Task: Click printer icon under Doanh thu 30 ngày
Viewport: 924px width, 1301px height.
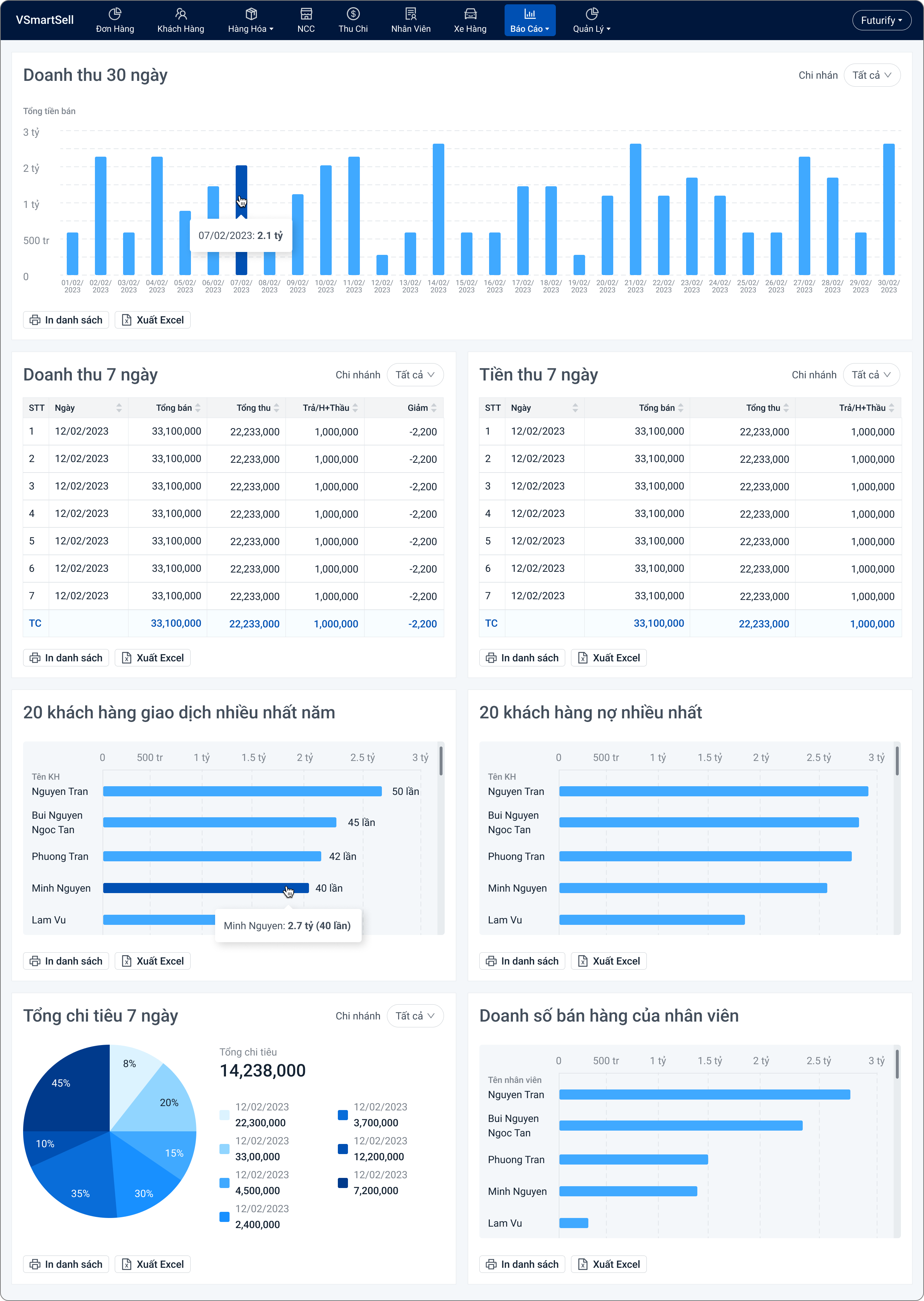Action: tap(35, 320)
